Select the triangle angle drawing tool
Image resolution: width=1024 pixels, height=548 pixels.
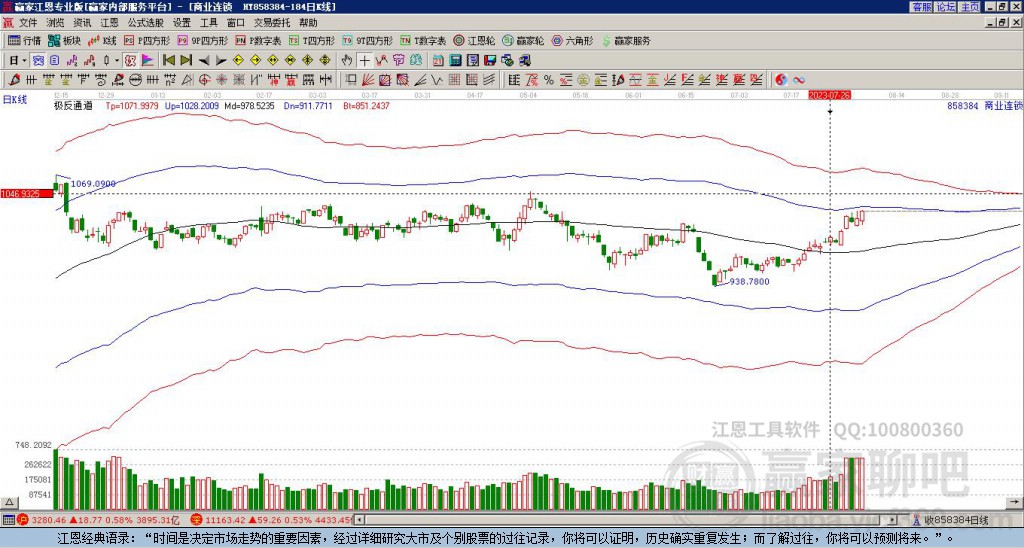tap(187, 80)
